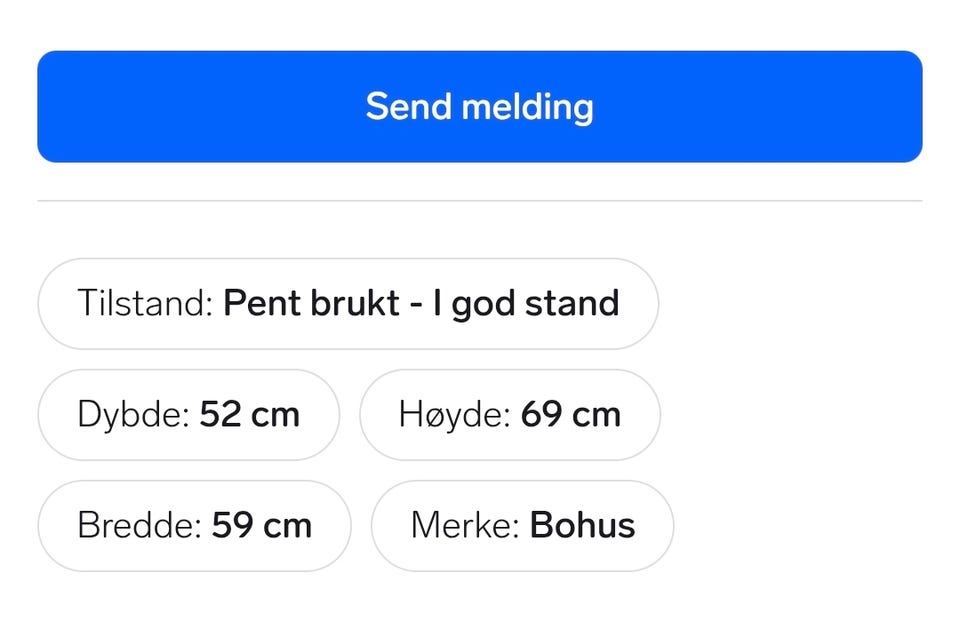The height and width of the screenshot is (629, 960).
Task: Select the bold '52 cm' value
Action: tap(250, 415)
